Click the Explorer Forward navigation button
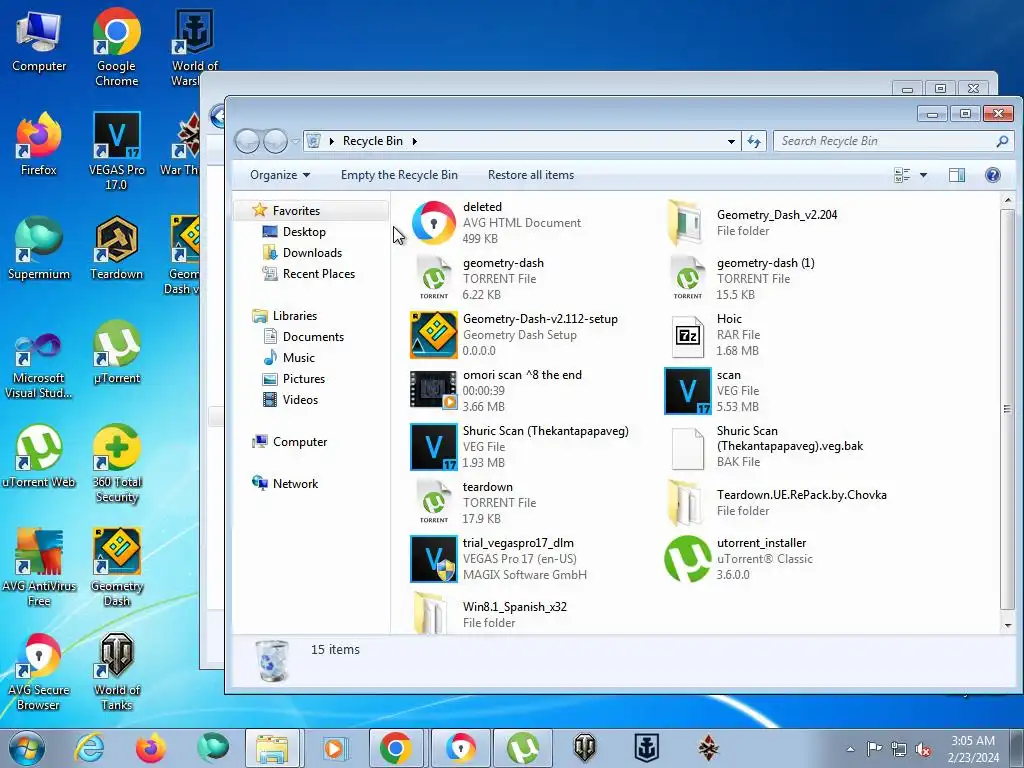This screenshot has width=1024, height=768. (x=275, y=141)
